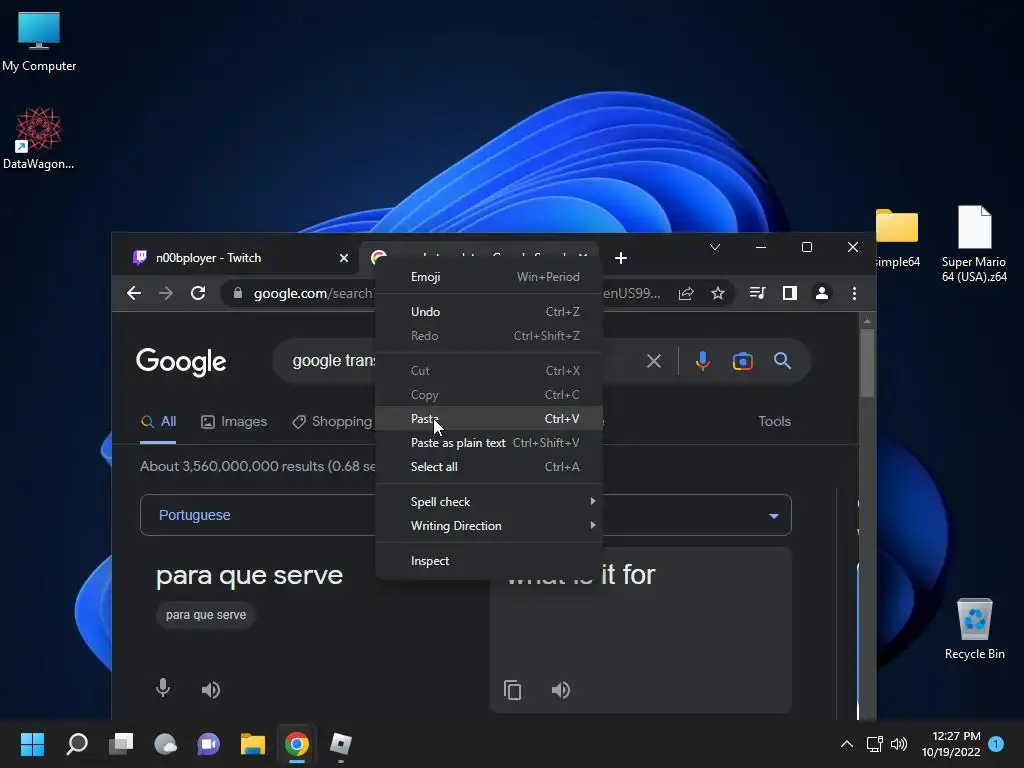The image size is (1024, 768).
Task: Select the All results tab
Action: coord(158,421)
